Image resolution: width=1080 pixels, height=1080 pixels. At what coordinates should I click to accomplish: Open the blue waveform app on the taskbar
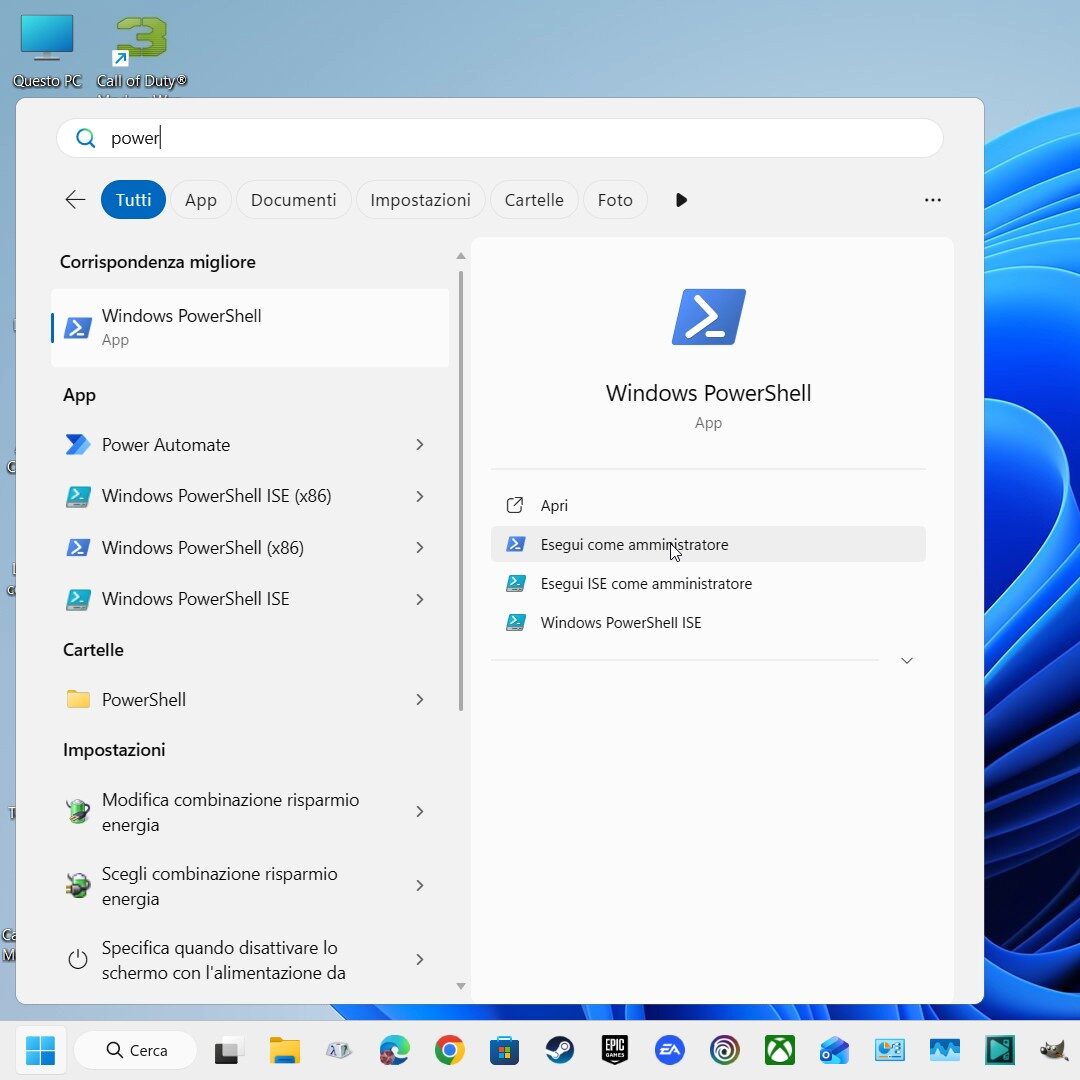pyautogui.click(x=944, y=1050)
